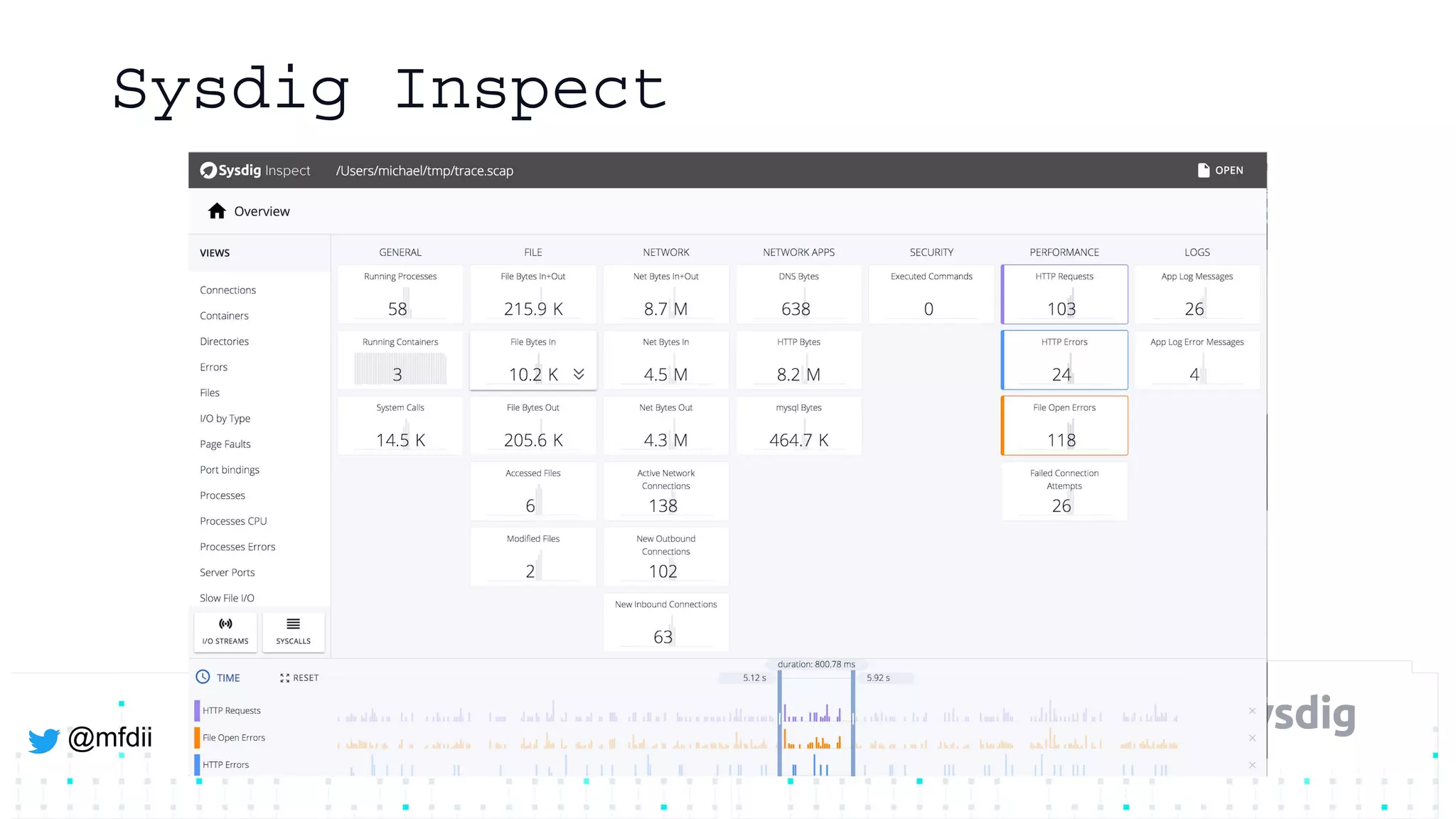Viewport: 1456px width, 819px height.
Task: Expand the File Bytes In chevron
Action: [579, 374]
